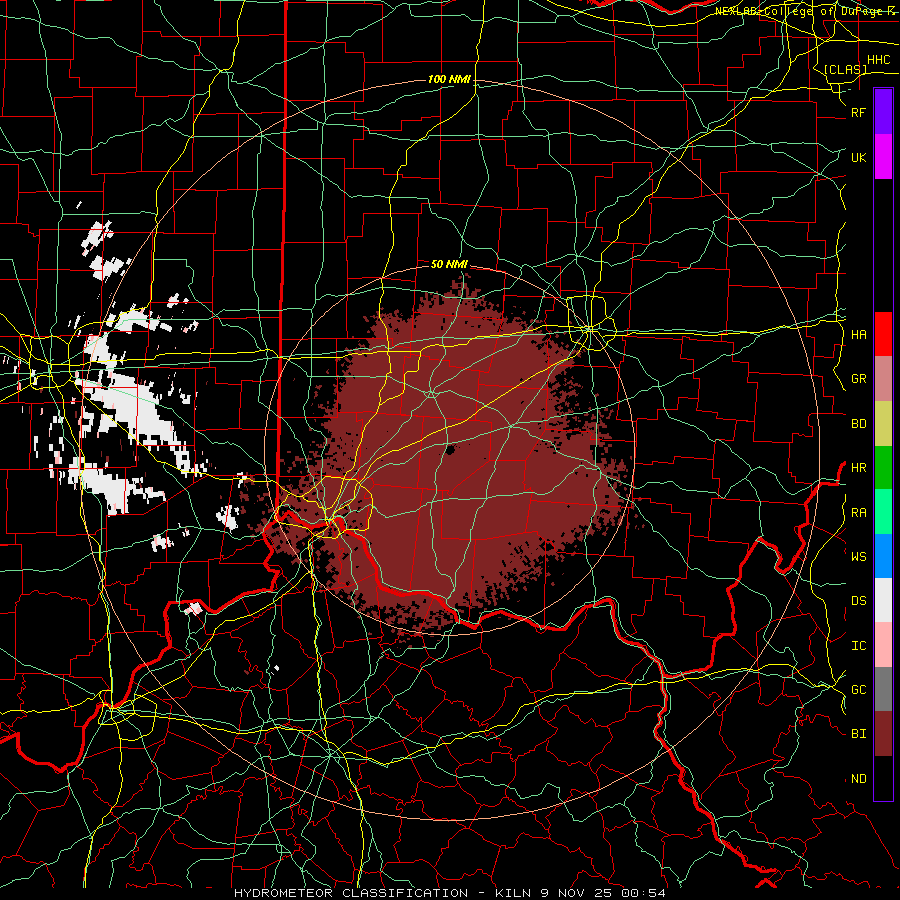Viewport: 900px width, 900px height.
Task: Click the NEXLAB College of DuPage credit
Action: (x=804, y=11)
